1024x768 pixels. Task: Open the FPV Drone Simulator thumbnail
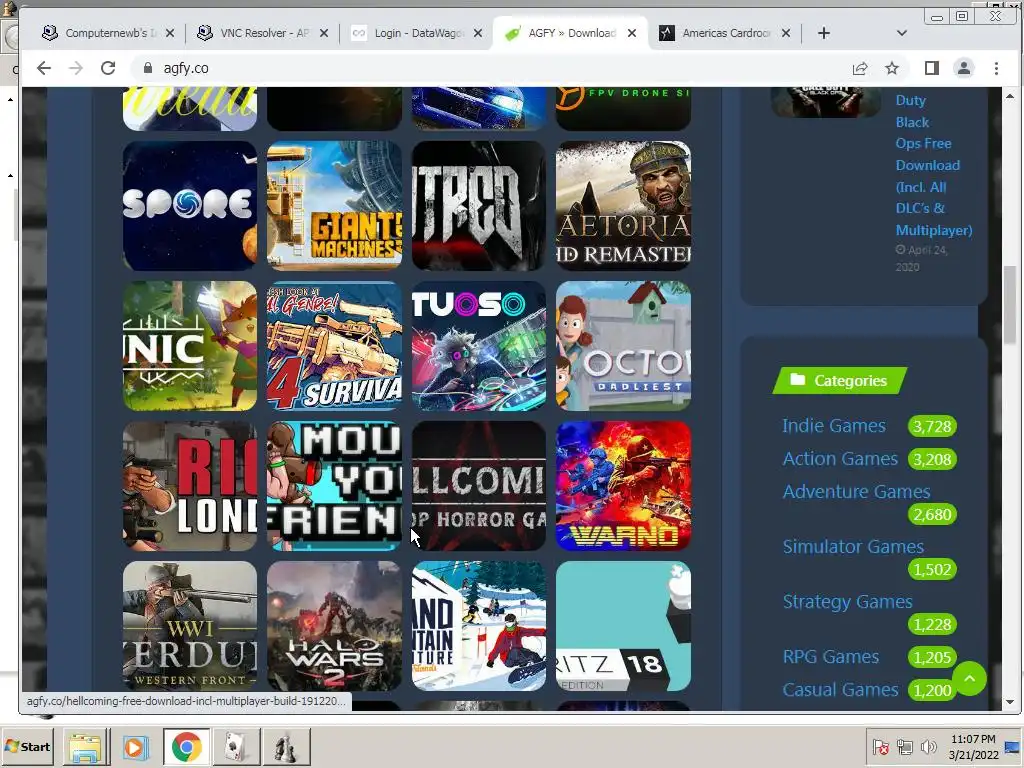click(x=623, y=108)
